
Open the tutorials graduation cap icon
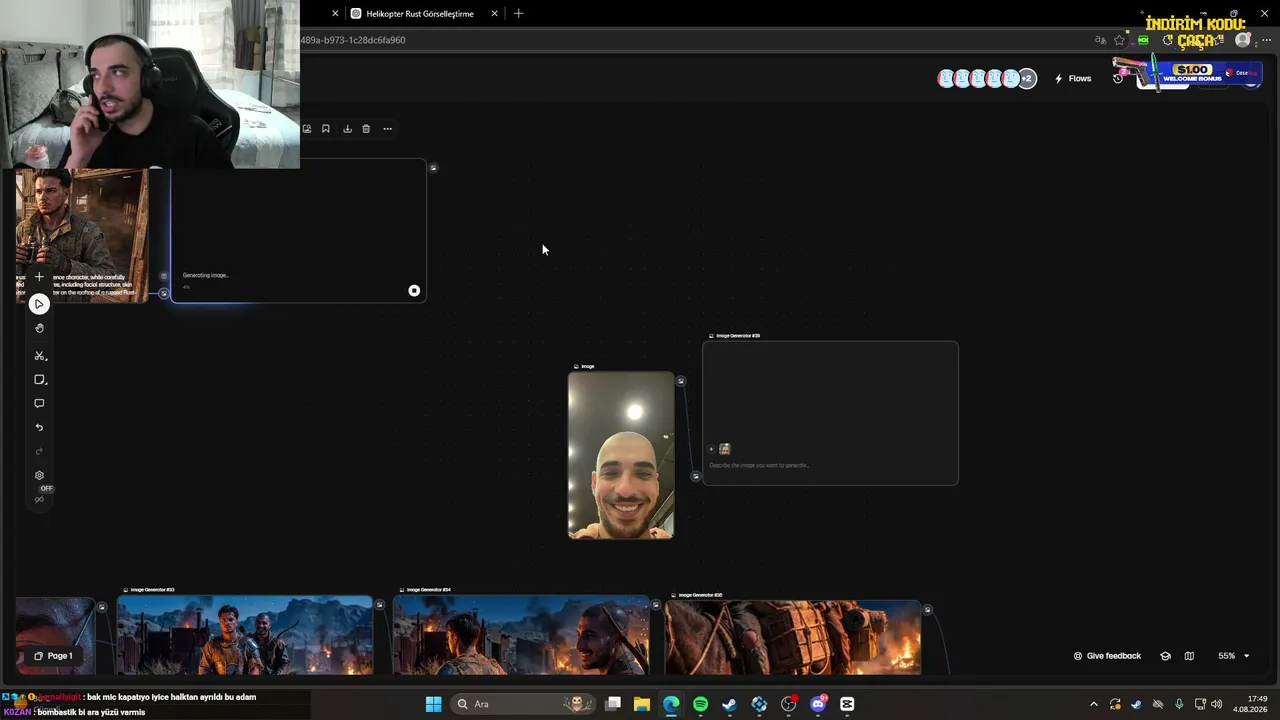click(1165, 656)
